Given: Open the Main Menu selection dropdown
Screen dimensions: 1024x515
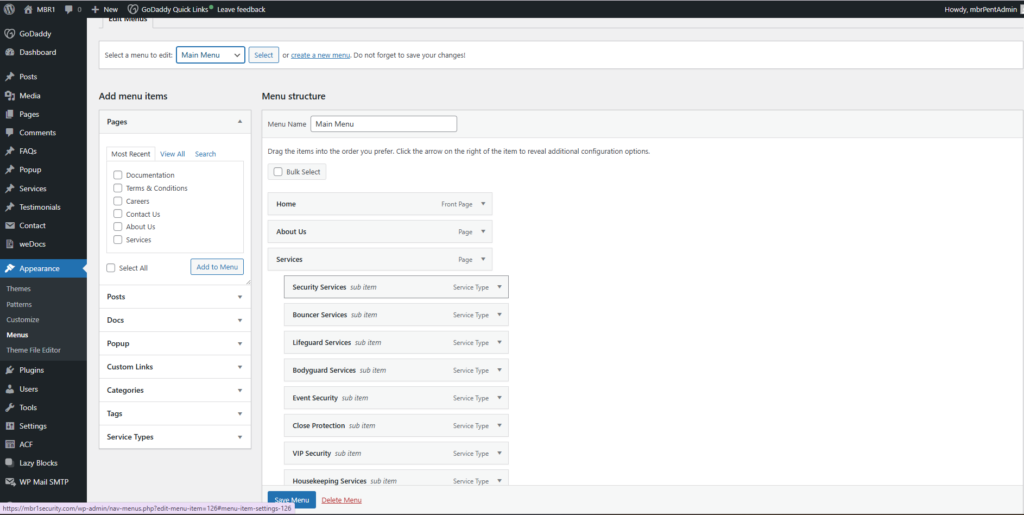Looking at the screenshot, I should coord(210,55).
